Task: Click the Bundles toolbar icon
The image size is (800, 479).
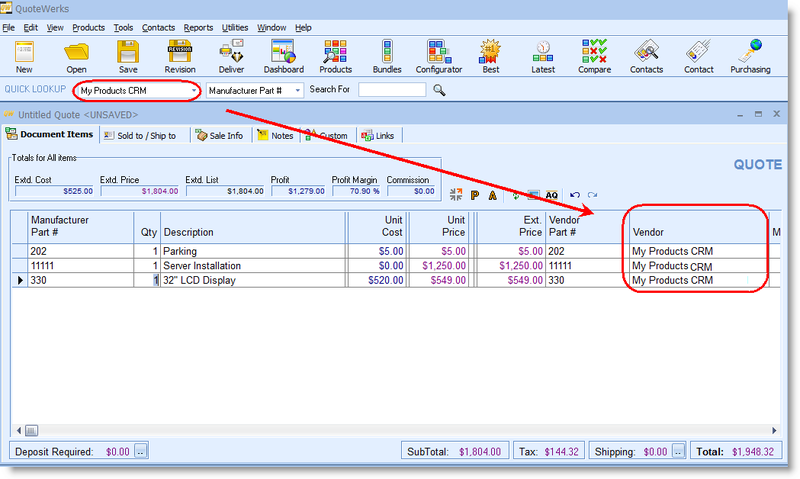Action: 387,57
